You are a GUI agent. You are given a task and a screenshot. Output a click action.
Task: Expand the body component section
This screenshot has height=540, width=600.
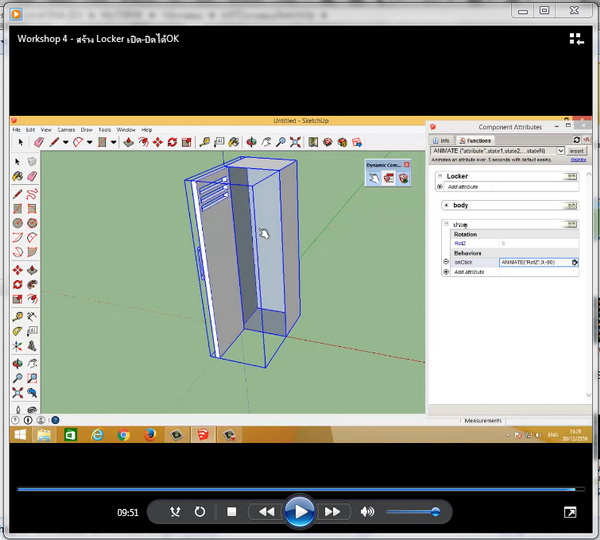click(446, 205)
